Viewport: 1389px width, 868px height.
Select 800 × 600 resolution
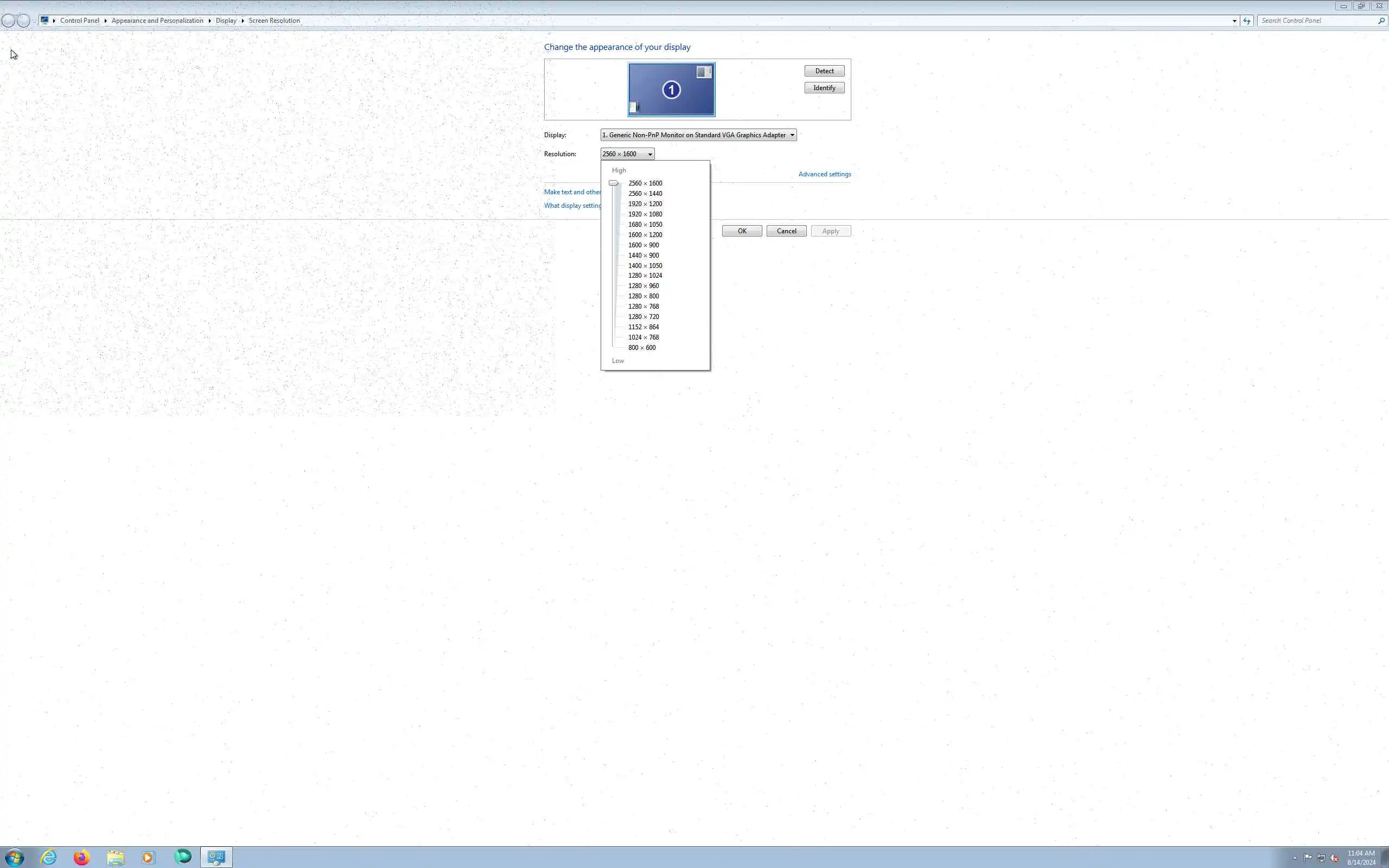click(x=641, y=347)
